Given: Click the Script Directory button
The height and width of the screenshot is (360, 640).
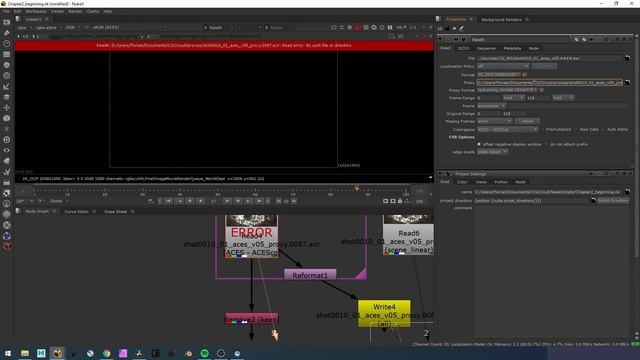Looking at the screenshot, I should tap(613, 200).
